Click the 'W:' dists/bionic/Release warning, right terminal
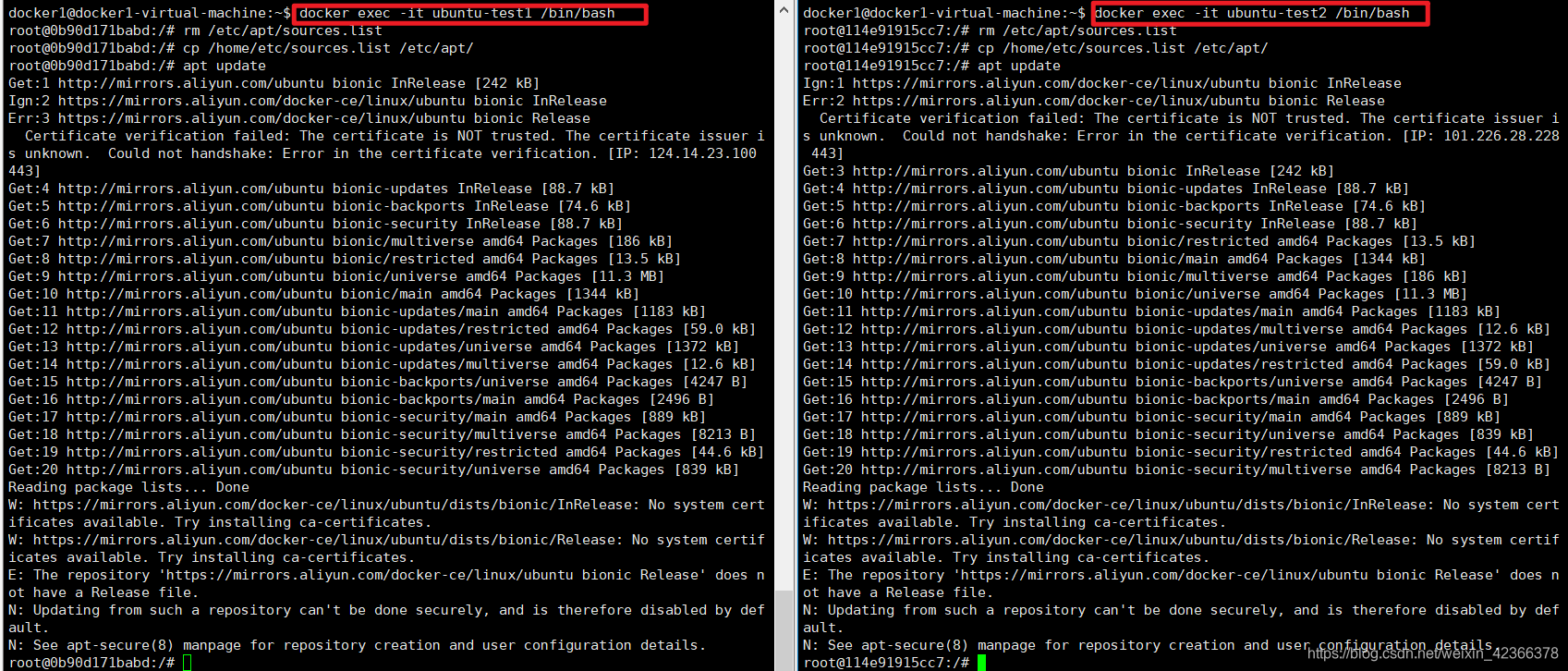The width and height of the screenshot is (1568, 671). [x=1181, y=548]
